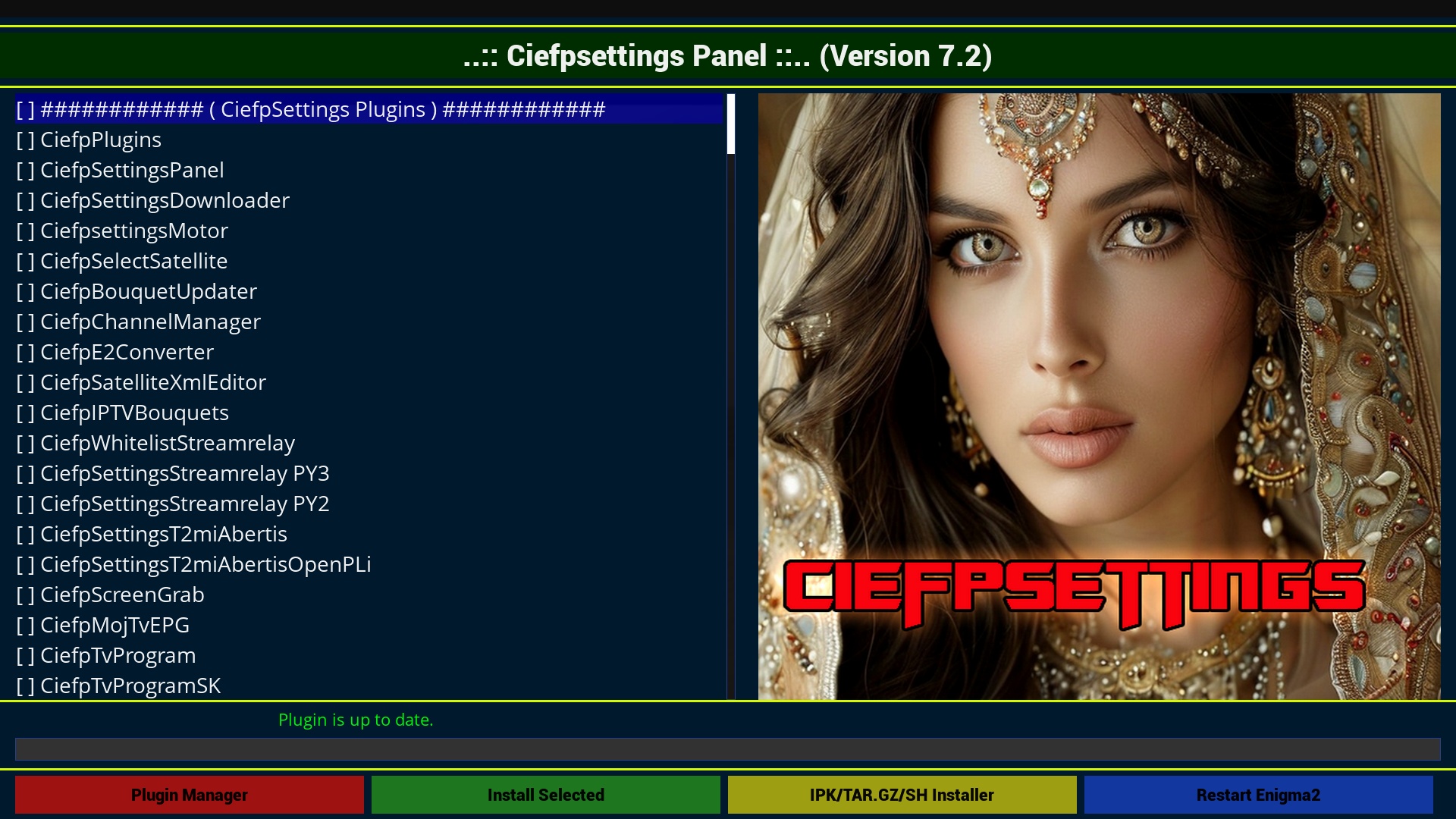Check CiefpSettingsDownloader entry

point(370,200)
